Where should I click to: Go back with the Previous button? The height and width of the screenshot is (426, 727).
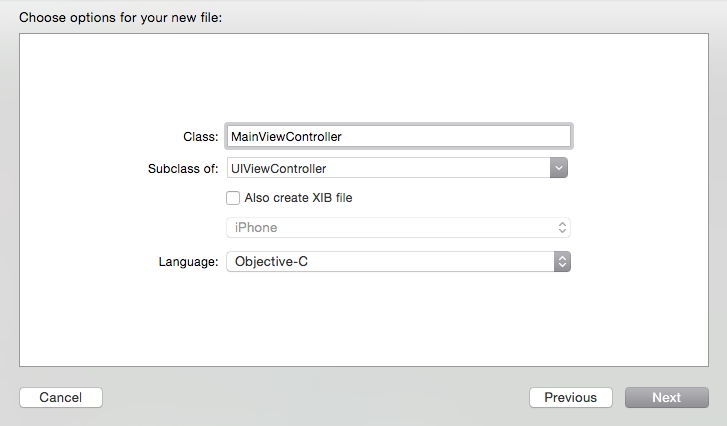click(570, 397)
